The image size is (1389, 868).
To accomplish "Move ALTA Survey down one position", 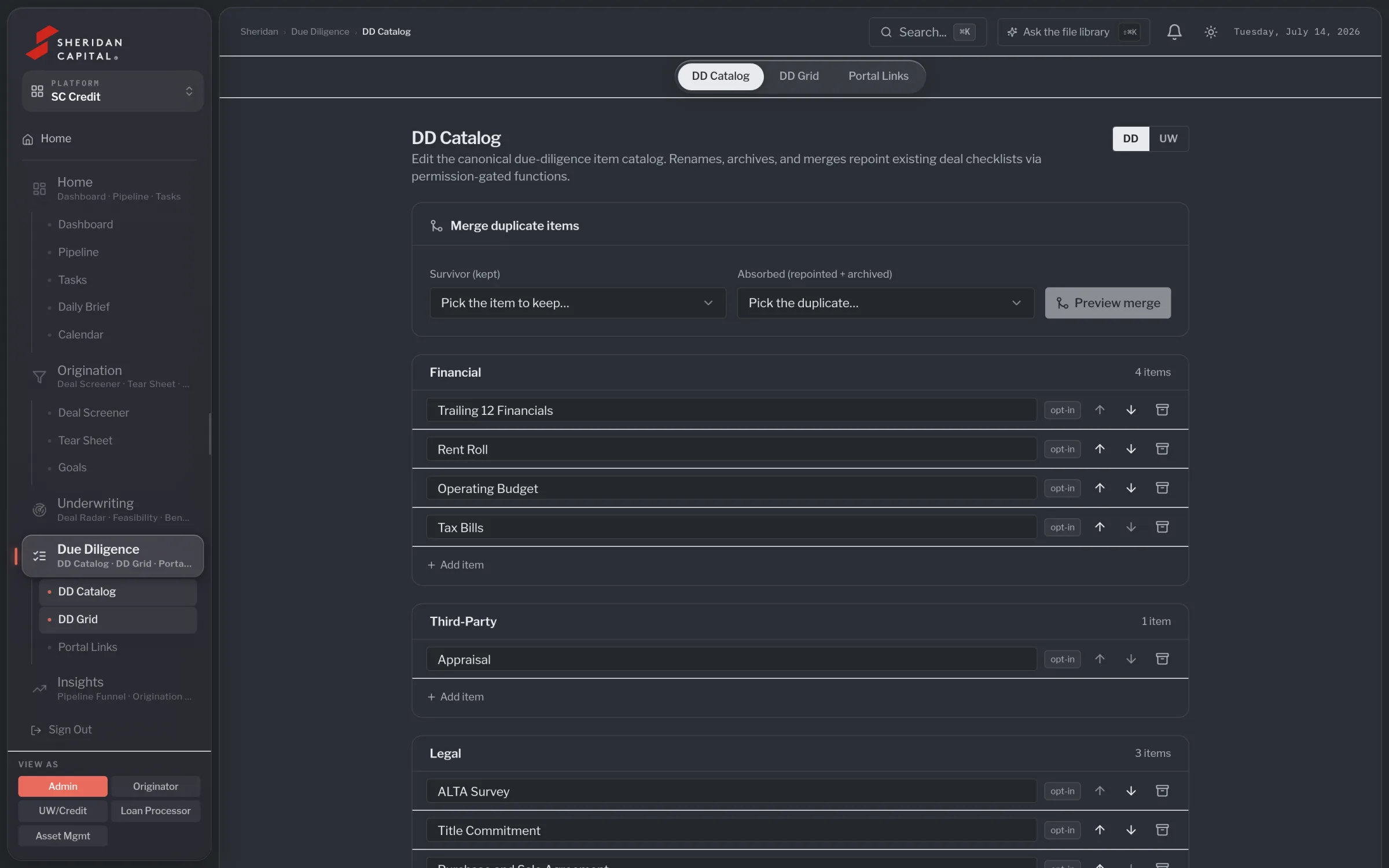I will tap(1130, 791).
